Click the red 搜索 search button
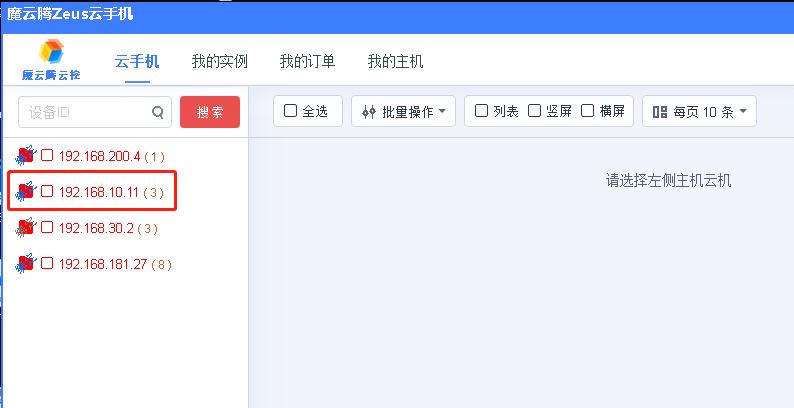Viewport: 794px width, 408px height. [210, 112]
